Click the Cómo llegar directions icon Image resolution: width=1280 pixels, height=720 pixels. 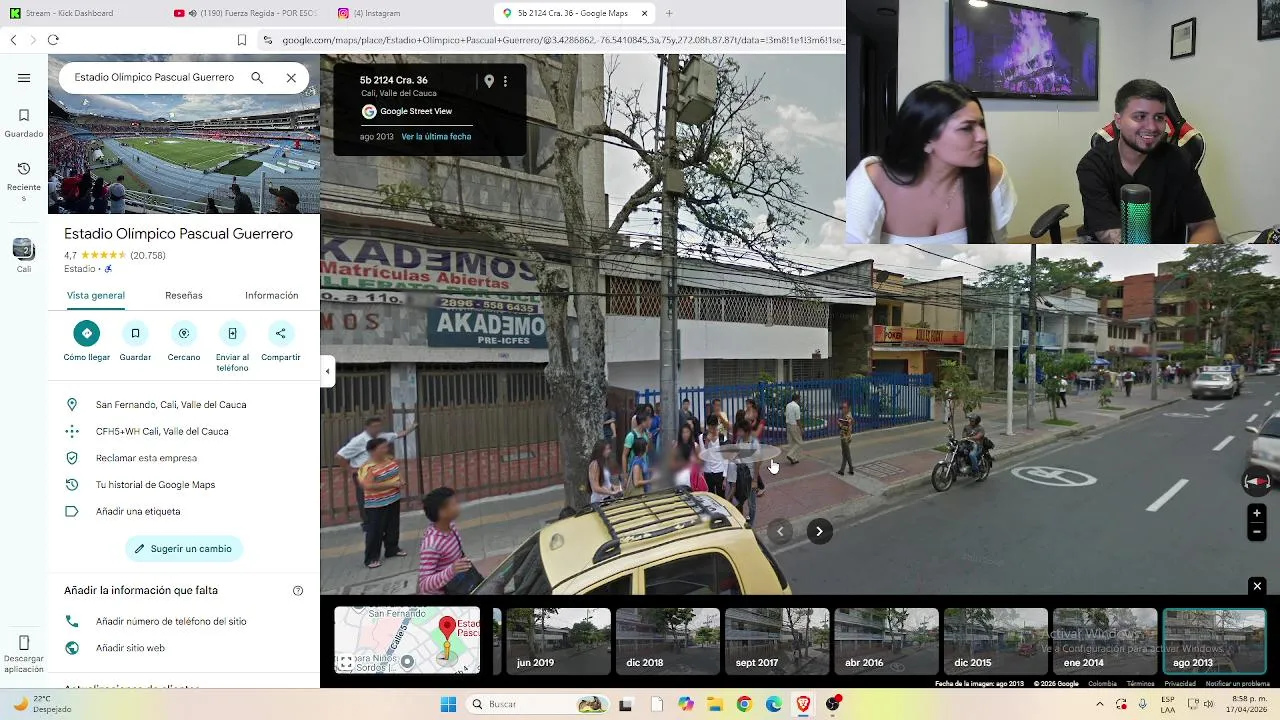(x=86, y=333)
